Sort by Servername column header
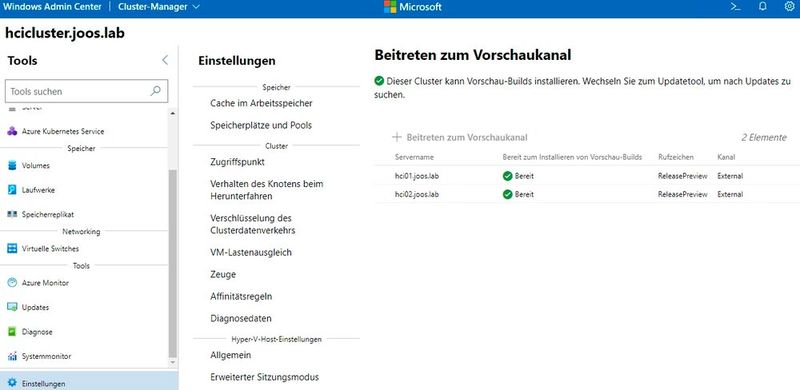The height and width of the screenshot is (390, 800). [414, 157]
